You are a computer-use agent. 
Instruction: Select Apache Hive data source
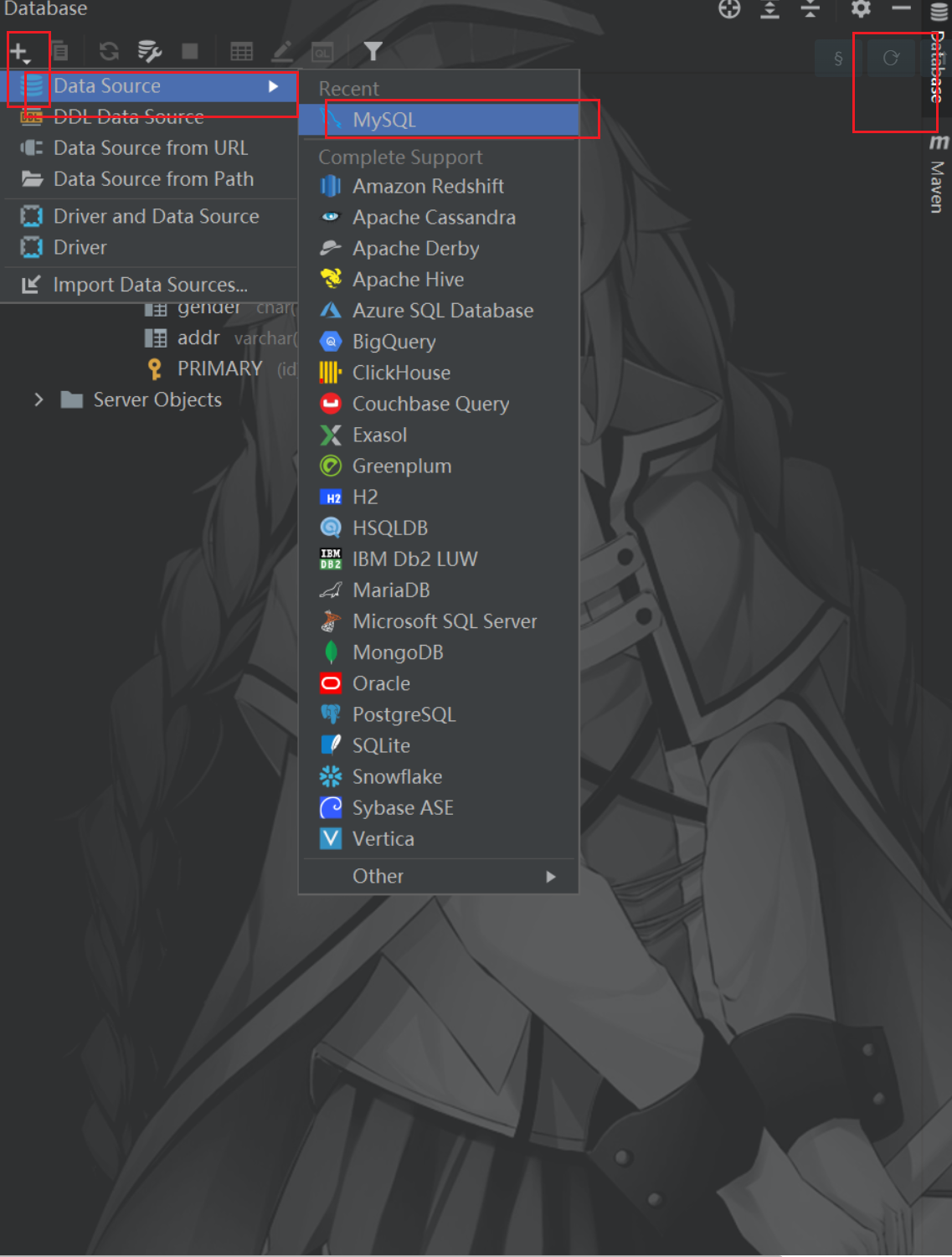[439, 280]
